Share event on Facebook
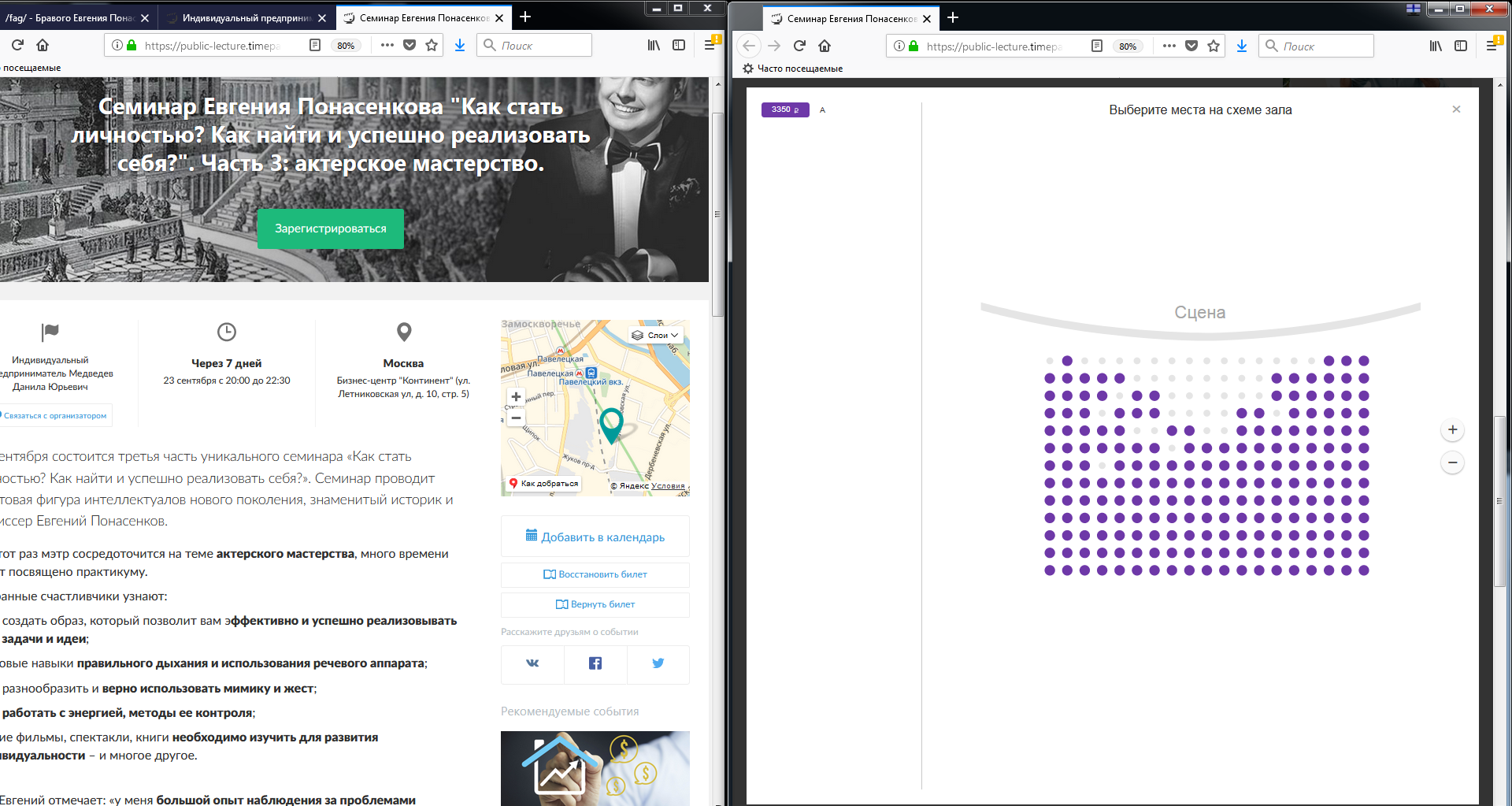This screenshot has height=806, width=1512. (595, 663)
